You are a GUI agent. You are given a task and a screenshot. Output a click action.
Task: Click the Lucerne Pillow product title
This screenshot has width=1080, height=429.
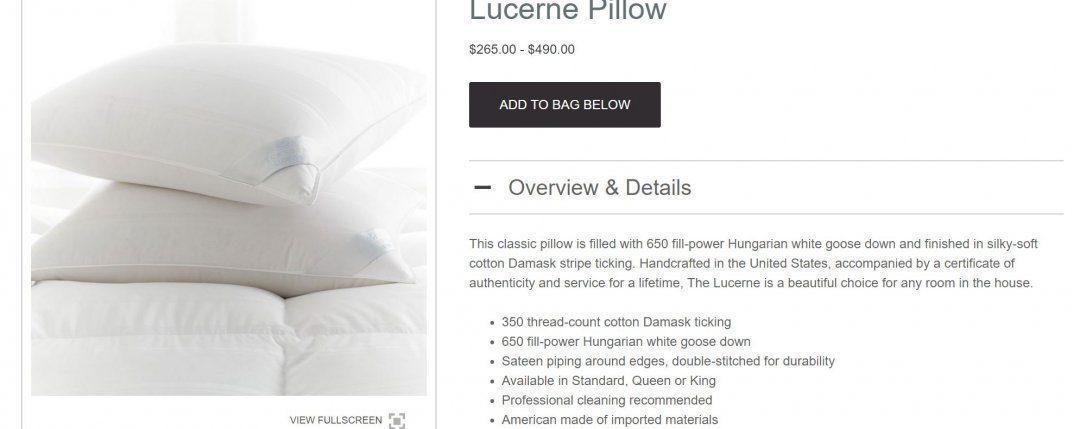click(568, 10)
